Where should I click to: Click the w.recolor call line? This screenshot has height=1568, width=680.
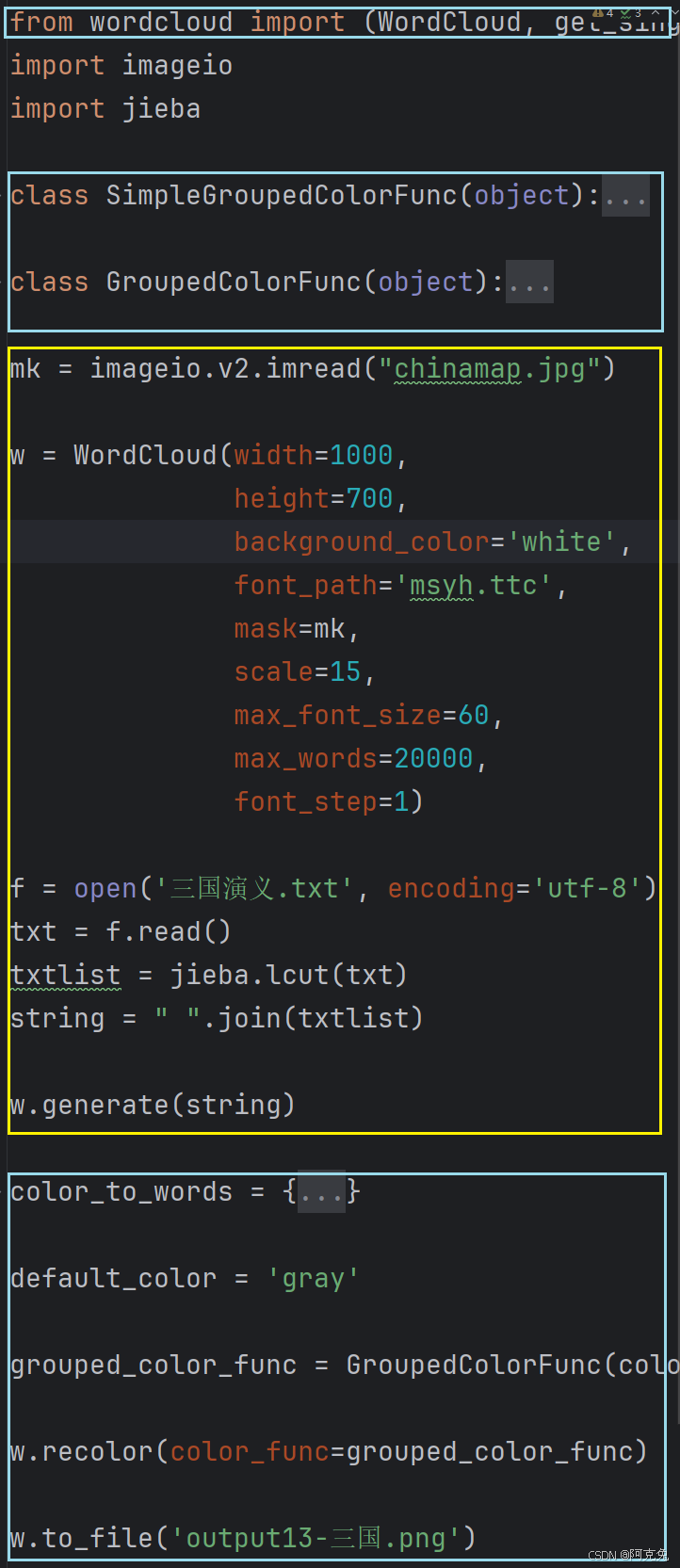tap(328, 1452)
